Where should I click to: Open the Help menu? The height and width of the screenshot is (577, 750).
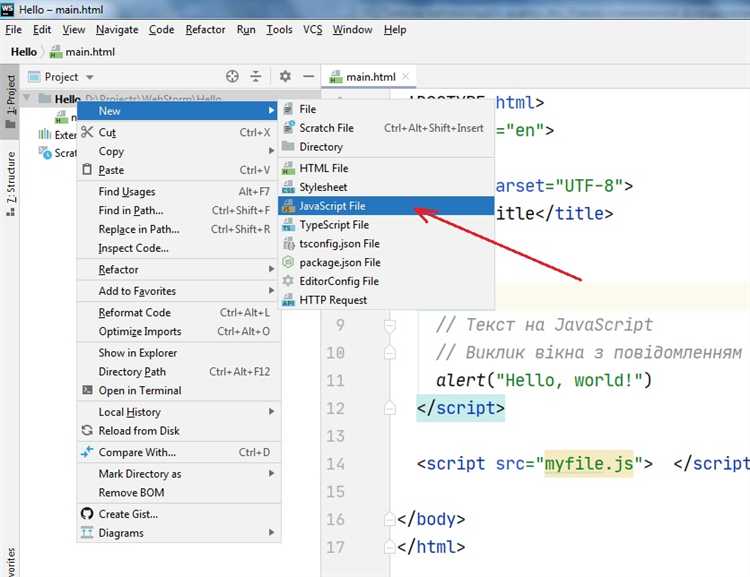coord(395,30)
